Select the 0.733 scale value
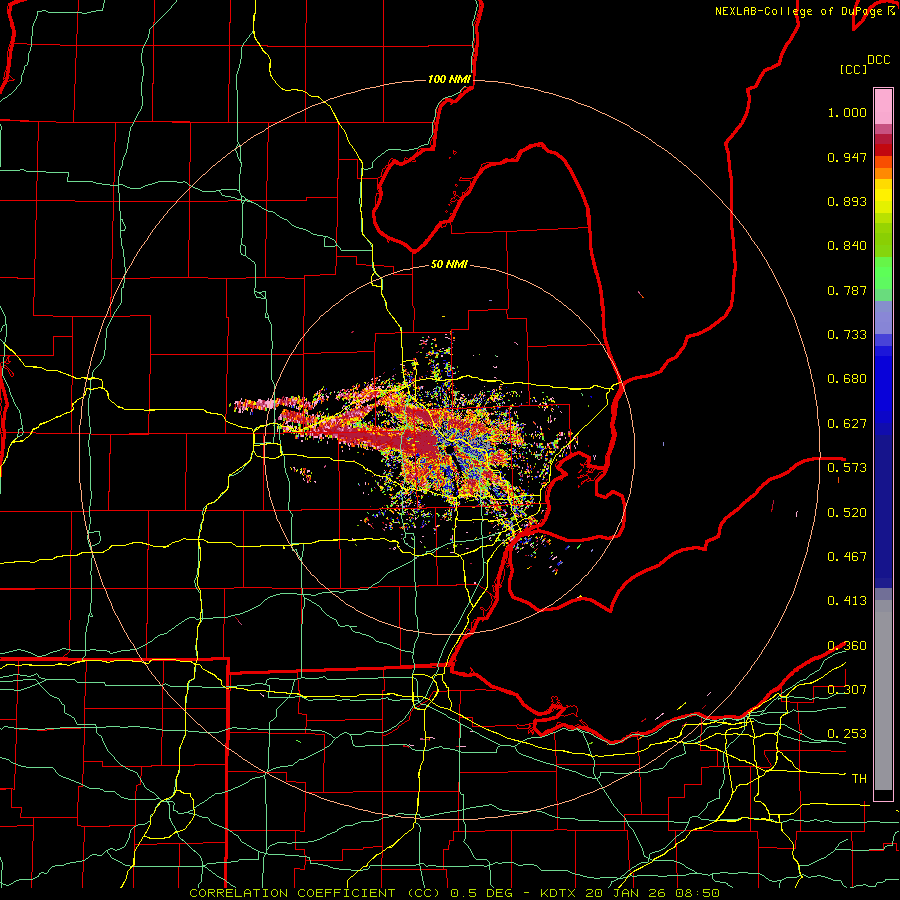The height and width of the screenshot is (900, 900). 847,335
